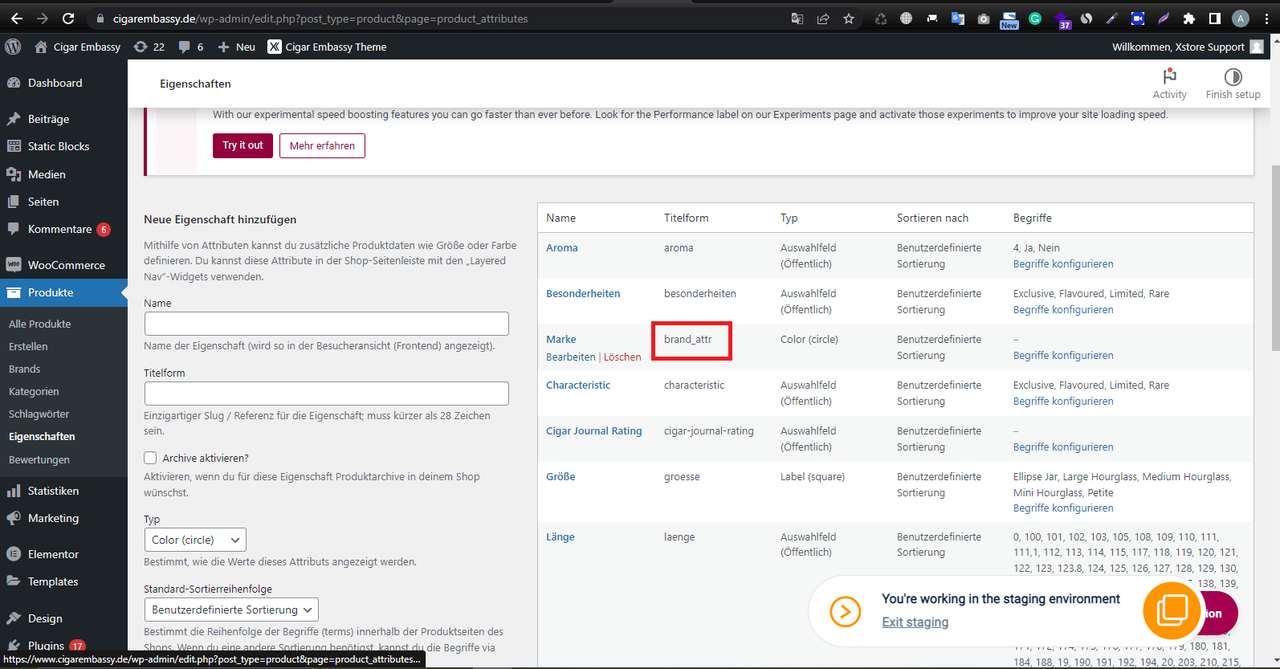Viewport: 1280px width, 669px height.
Task: Open the Grammarly extension icon
Action: pyautogui.click(x=1035, y=18)
